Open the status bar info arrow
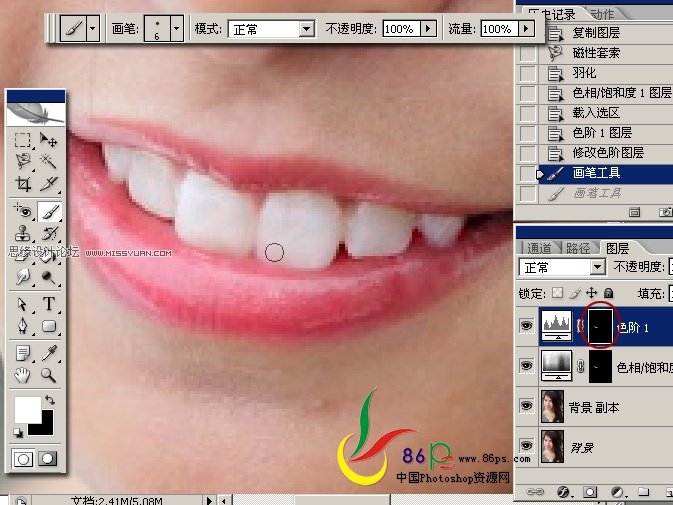This screenshot has width=673, height=505. point(209,500)
